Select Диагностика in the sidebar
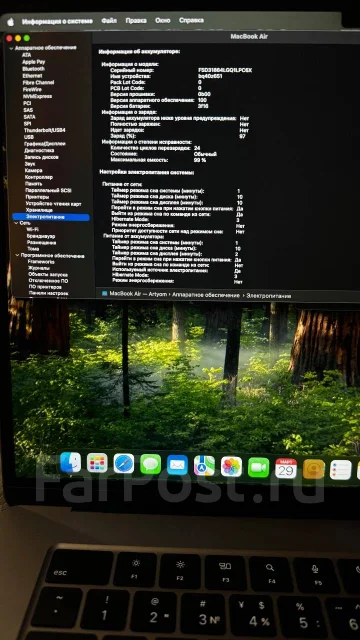 point(39,150)
